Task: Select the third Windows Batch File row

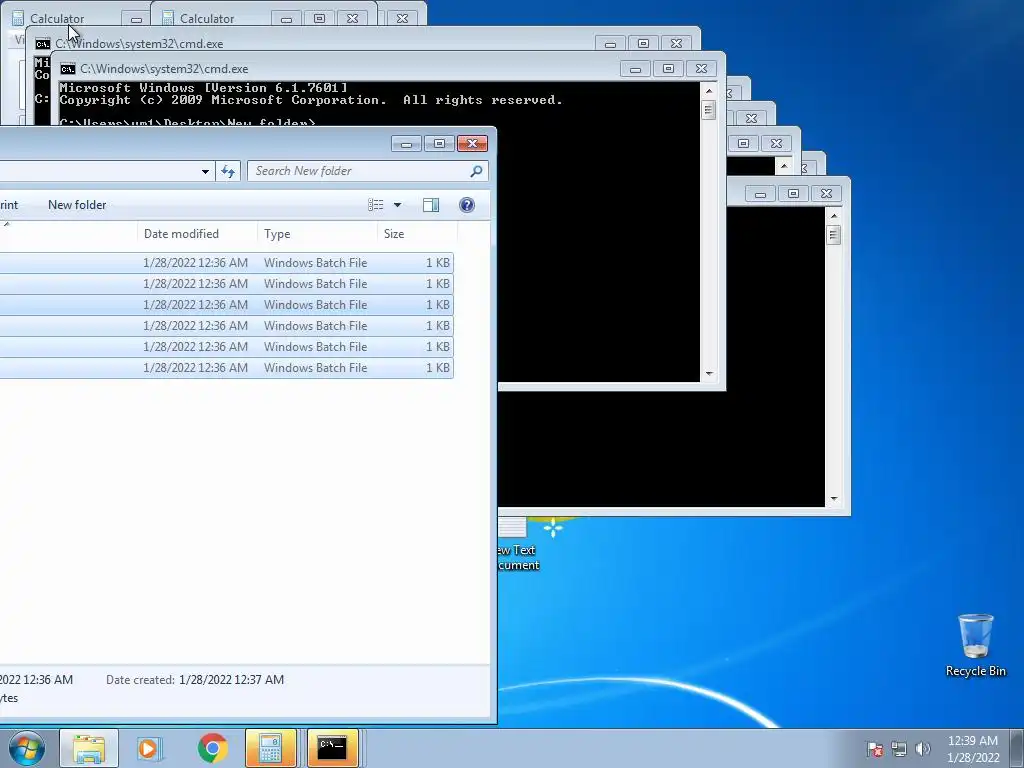Action: tap(227, 305)
